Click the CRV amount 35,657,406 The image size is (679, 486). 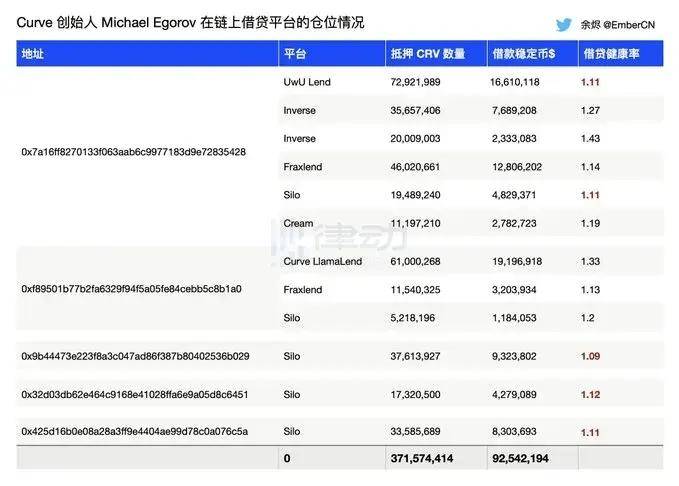(415, 110)
